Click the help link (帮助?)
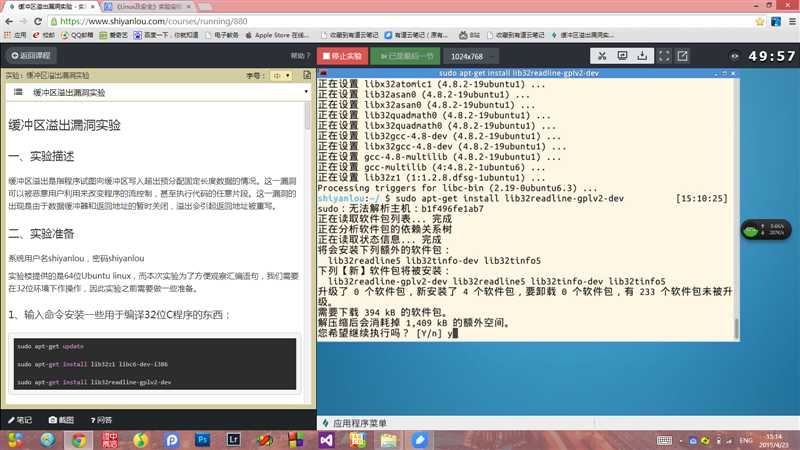Image resolution: width=800 pixels, height=450 pixels. (300, 56)
